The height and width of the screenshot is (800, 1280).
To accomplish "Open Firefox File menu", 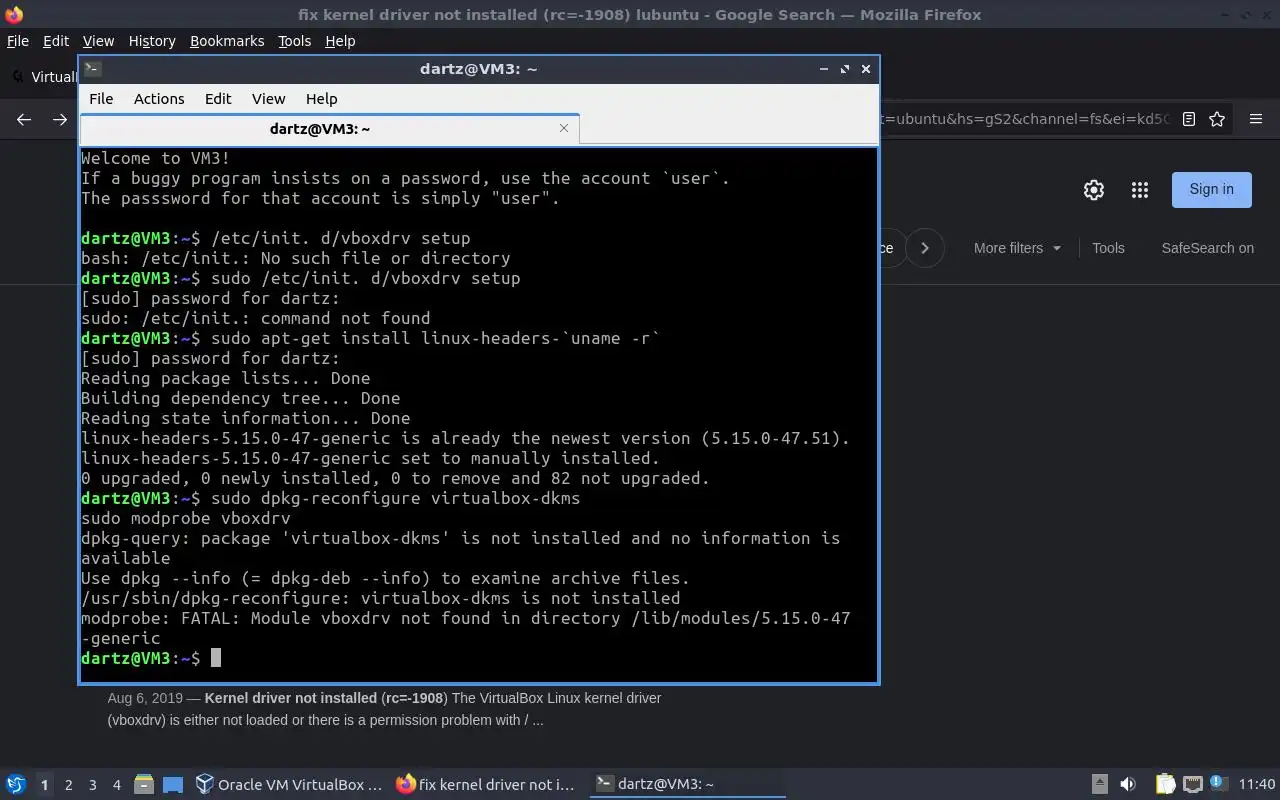I will [x=18, y=41].
